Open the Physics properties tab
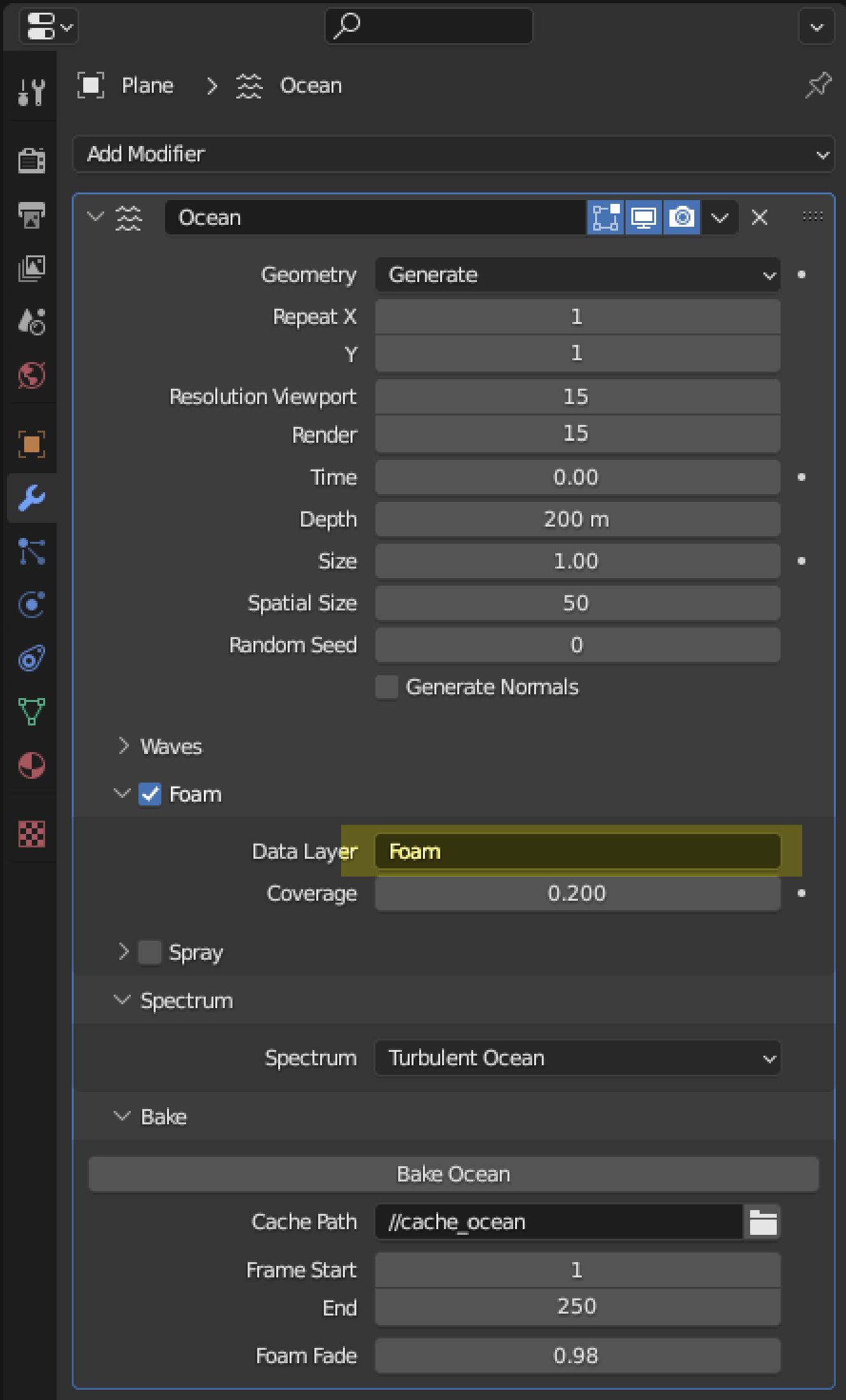 pyautogui.click(x=31, y=605)
